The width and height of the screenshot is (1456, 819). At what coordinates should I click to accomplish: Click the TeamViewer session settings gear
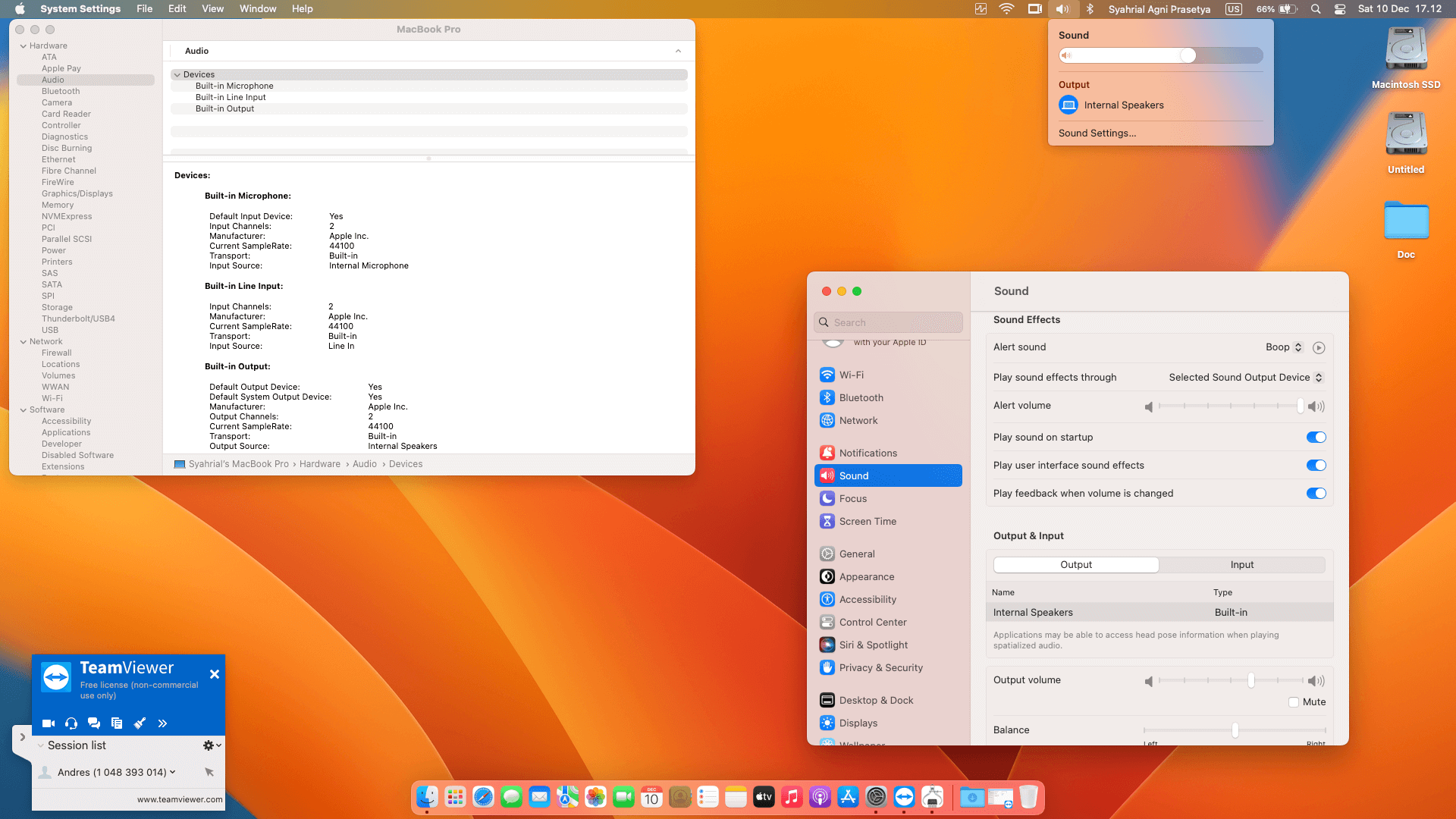click(x=209, y=745)
